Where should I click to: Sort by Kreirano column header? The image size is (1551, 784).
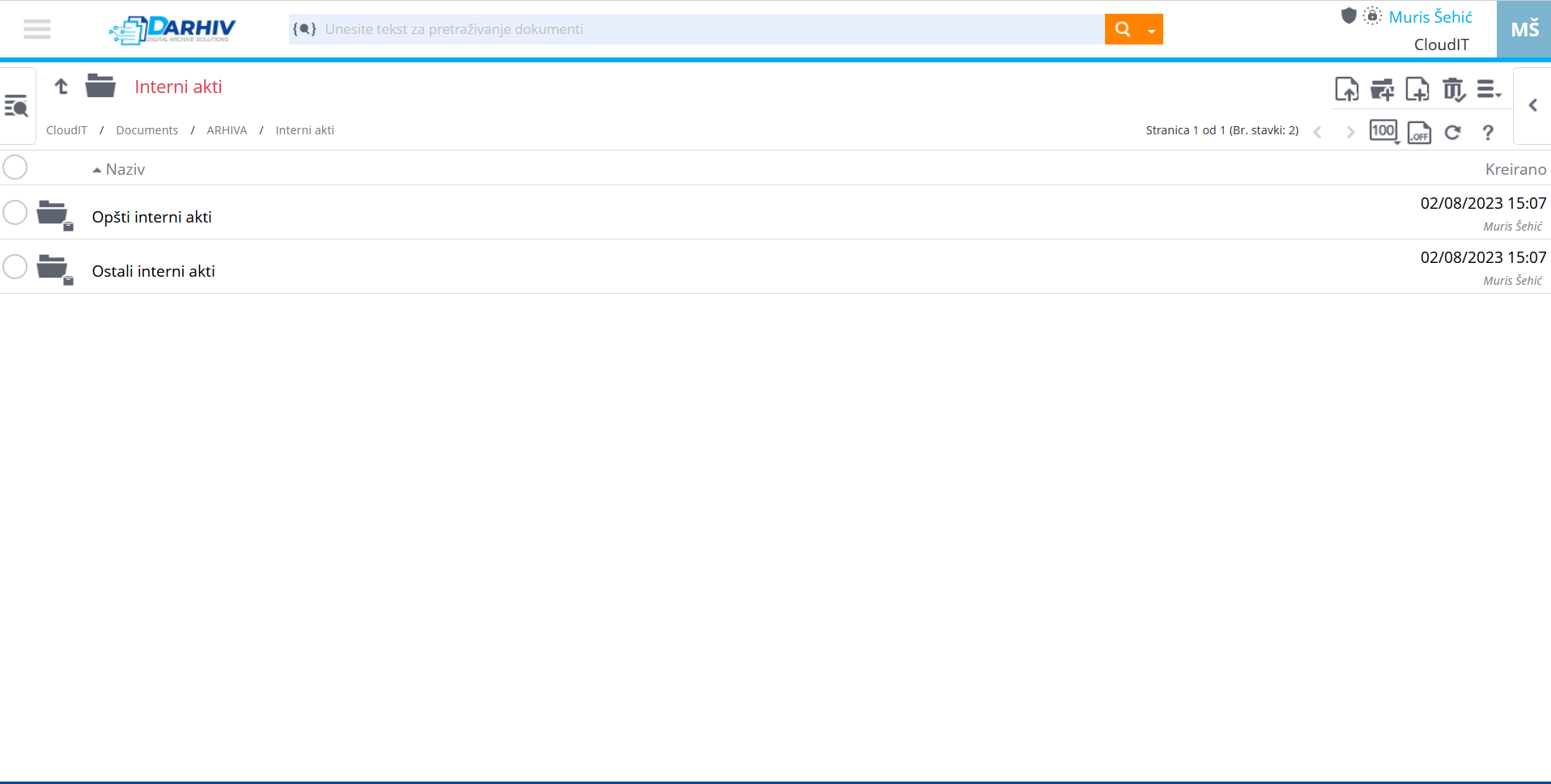pos(1515,169)
